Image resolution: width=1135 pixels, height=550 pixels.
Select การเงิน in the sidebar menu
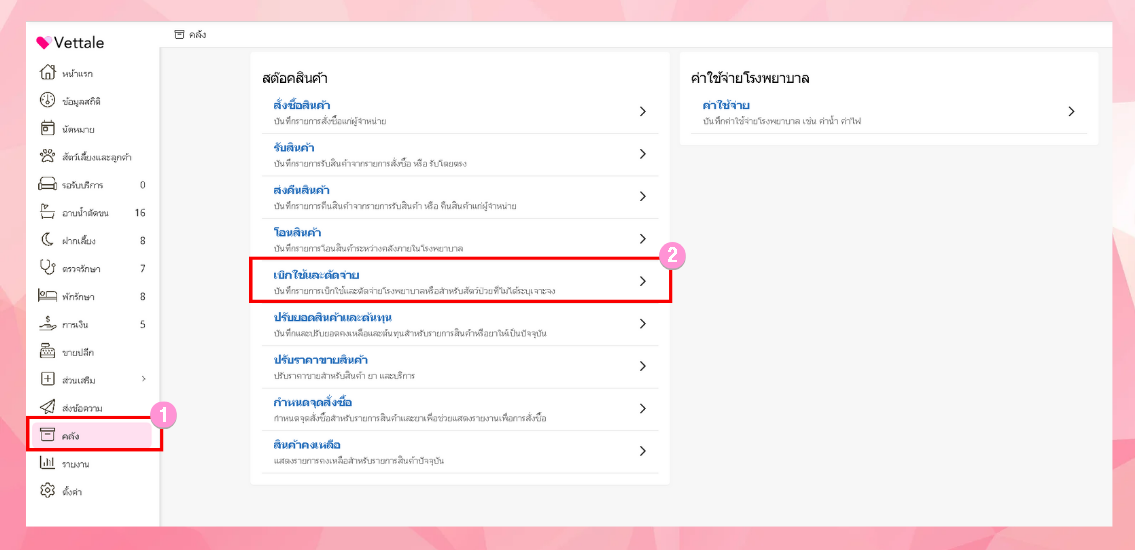(76, 324)
